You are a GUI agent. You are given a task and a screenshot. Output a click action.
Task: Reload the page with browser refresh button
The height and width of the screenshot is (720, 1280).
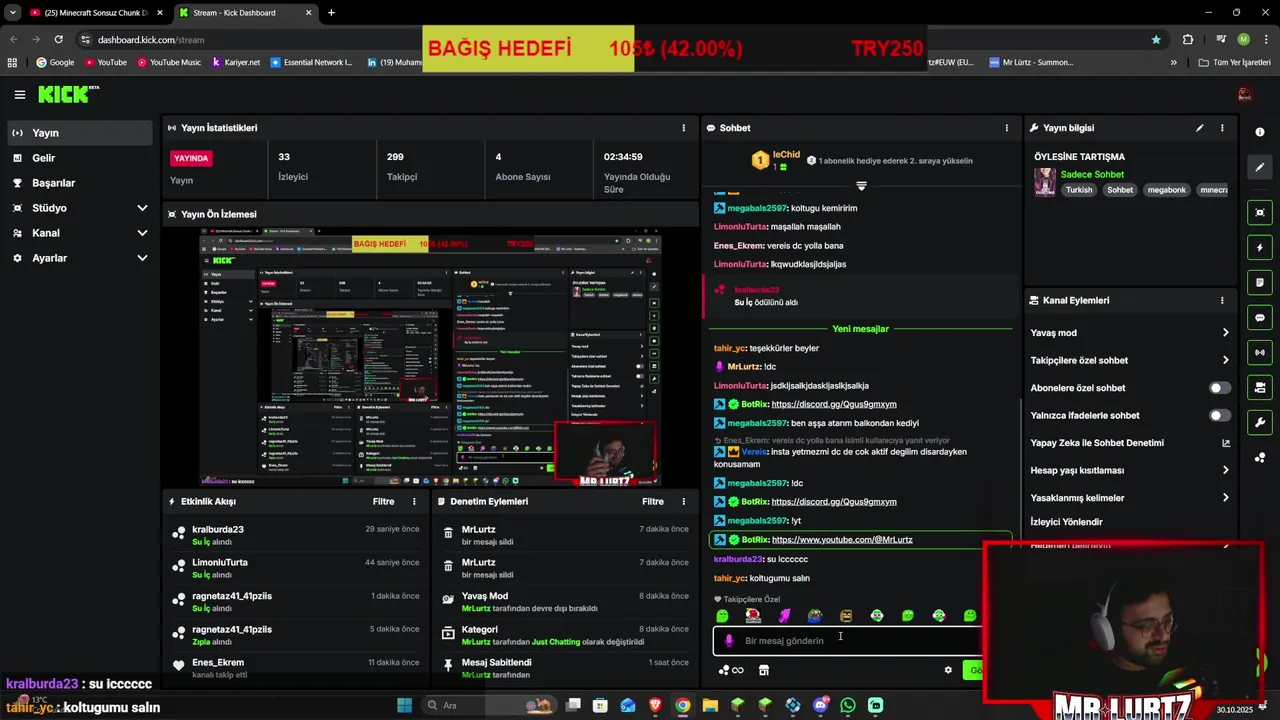coord(59,40)
